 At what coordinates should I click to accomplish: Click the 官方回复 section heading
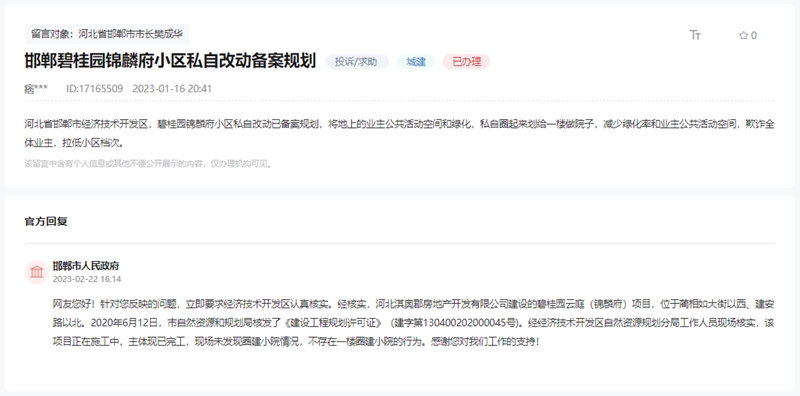[x=46, y=221]
